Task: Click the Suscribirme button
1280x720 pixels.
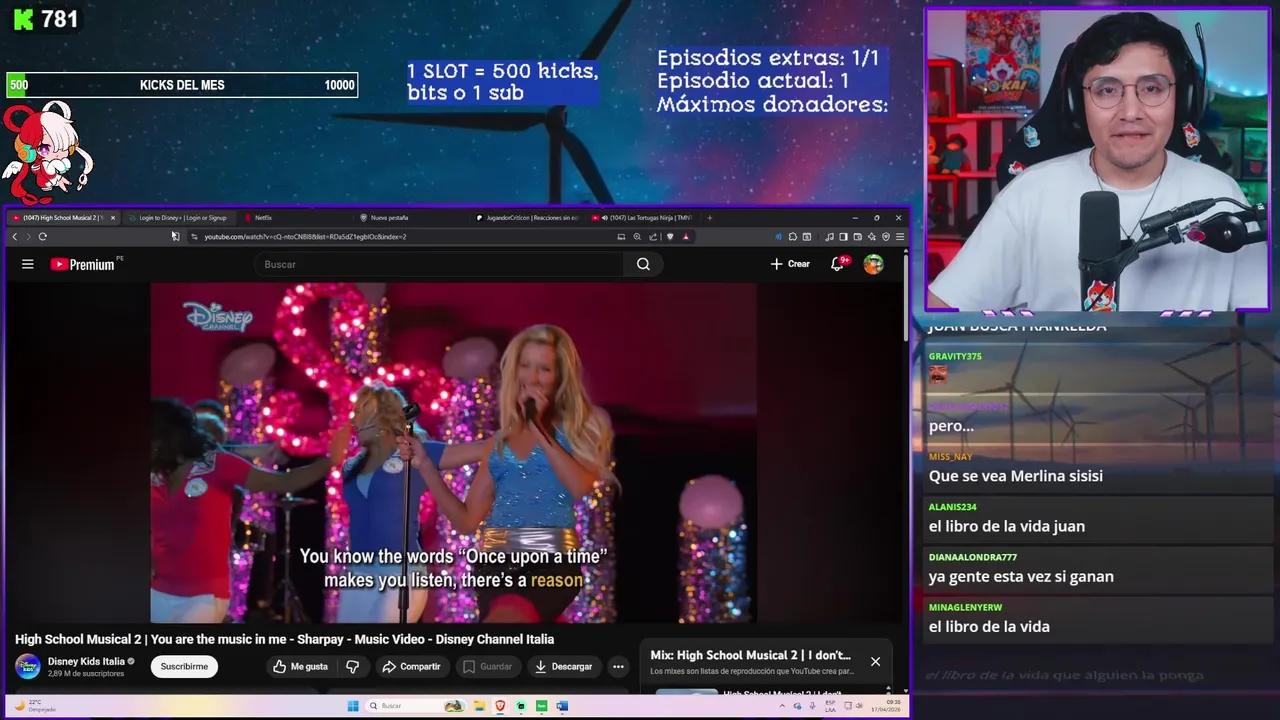Action: (184, 666)
